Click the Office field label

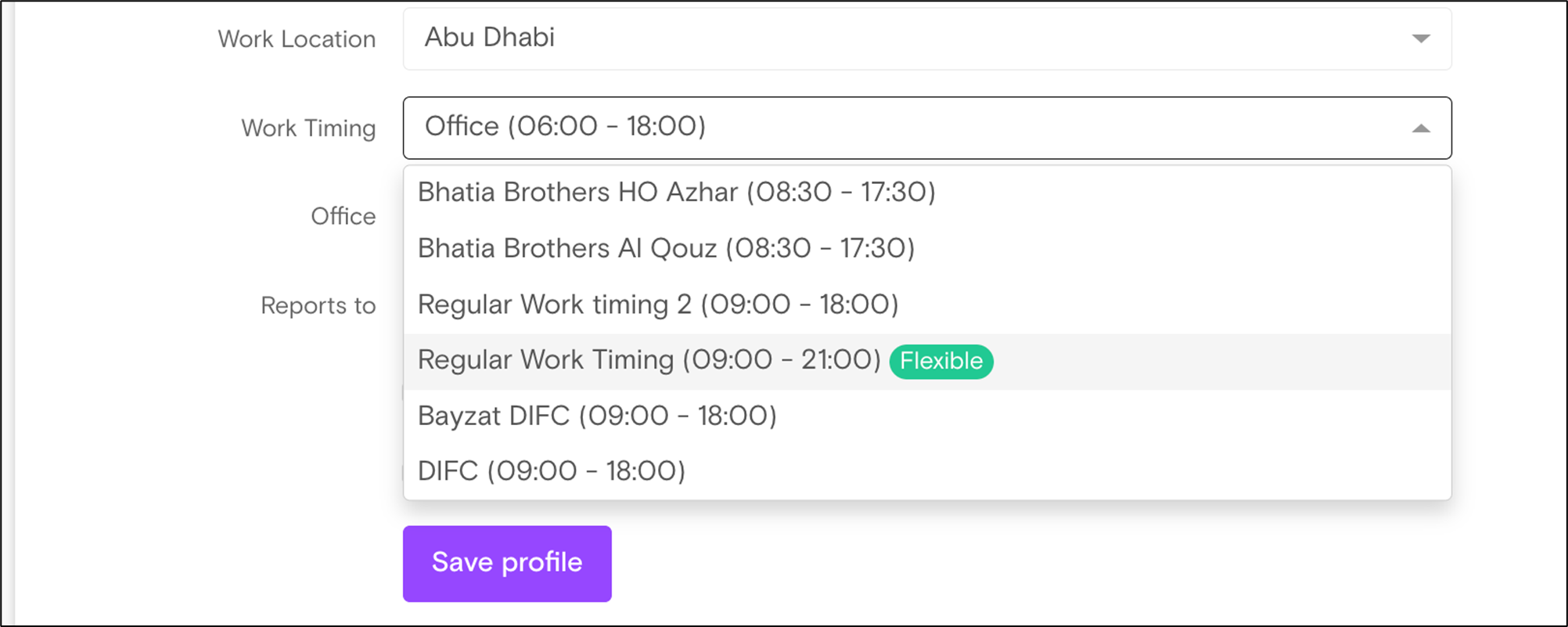[x=343, y=216]
